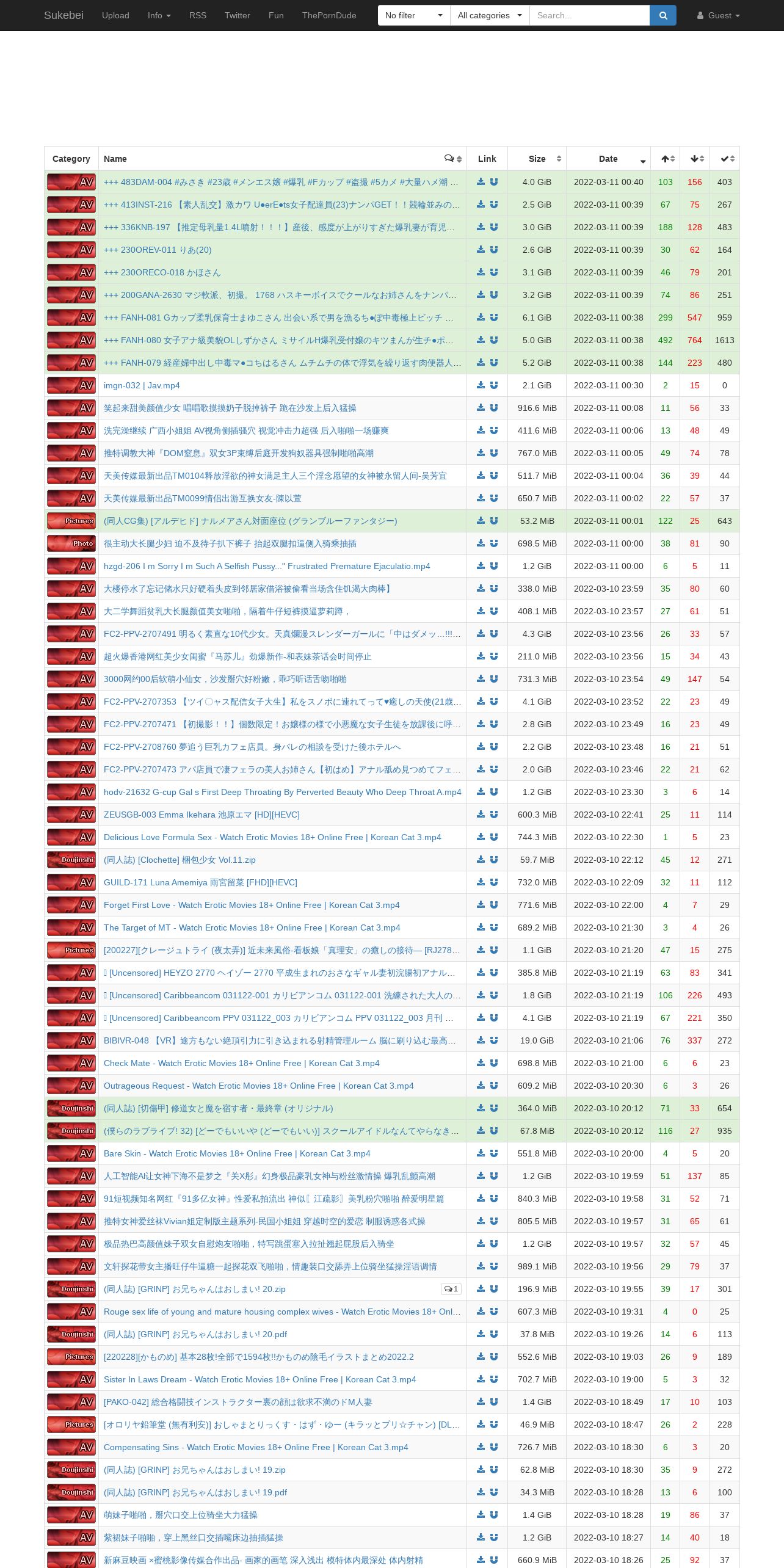Click the Category column header

(x=71, y=159)
